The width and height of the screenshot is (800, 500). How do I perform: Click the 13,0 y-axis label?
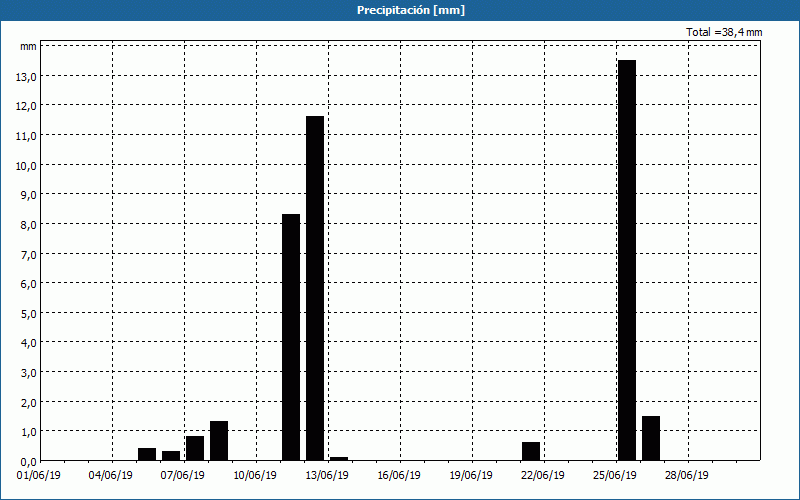(26, 77)
